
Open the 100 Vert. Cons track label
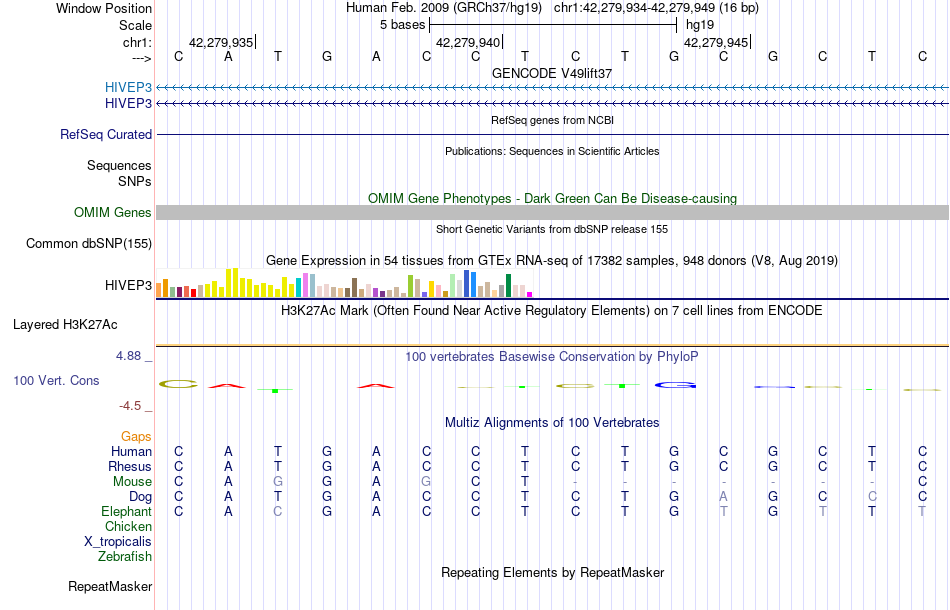pos(56,380)
